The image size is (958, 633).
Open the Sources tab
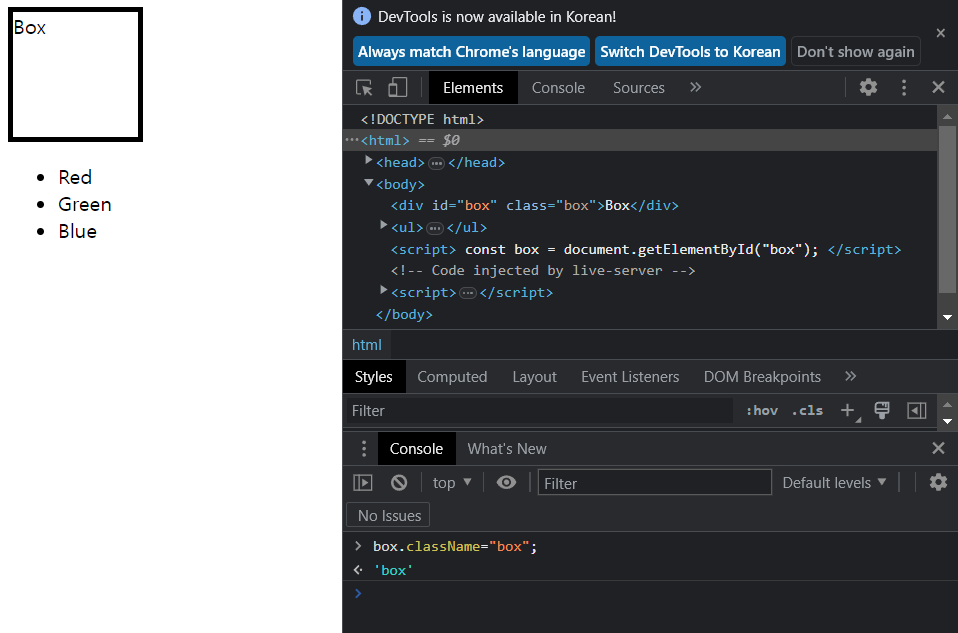tap(638, 87)
